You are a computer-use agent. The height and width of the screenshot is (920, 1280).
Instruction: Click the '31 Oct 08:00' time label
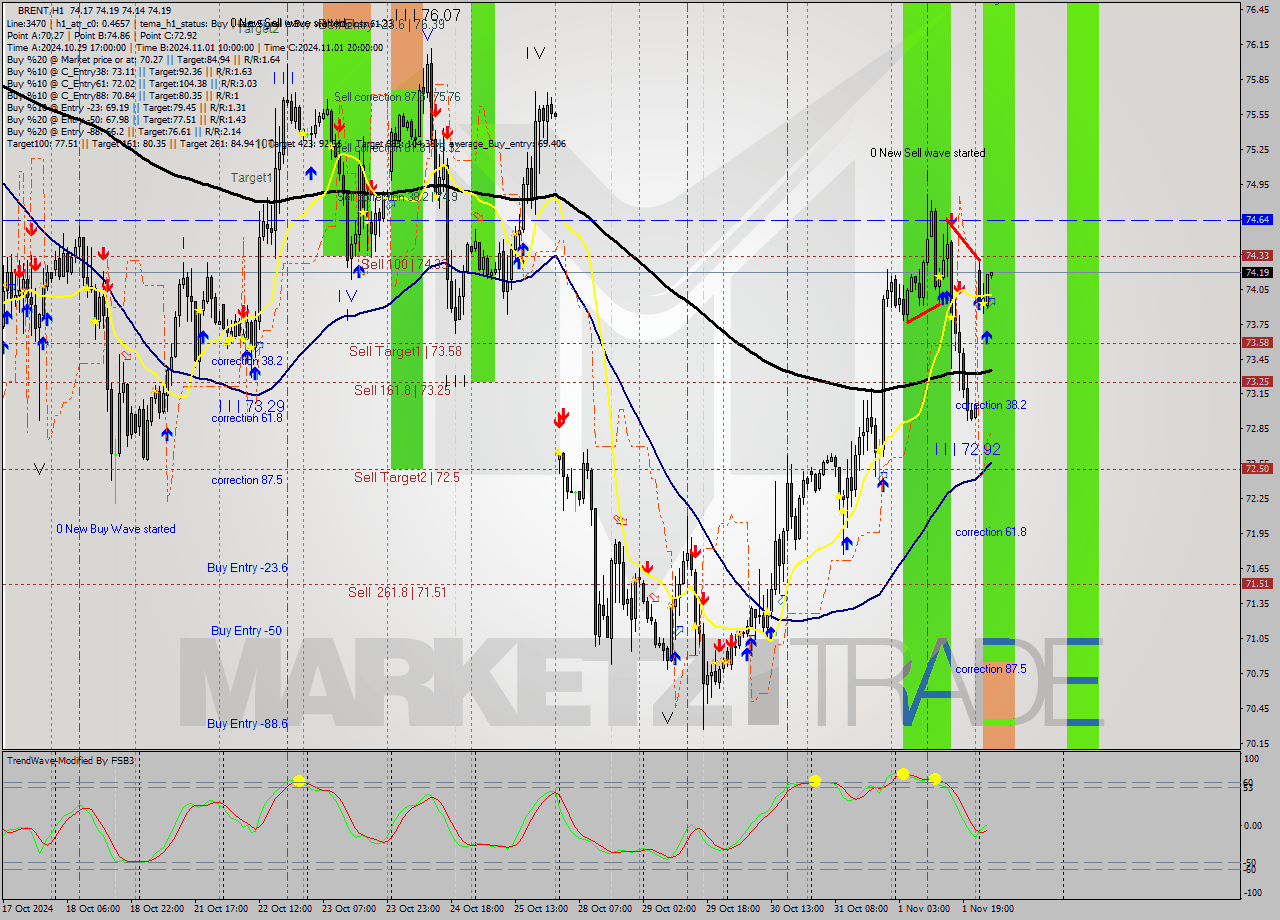coord(861,909)
